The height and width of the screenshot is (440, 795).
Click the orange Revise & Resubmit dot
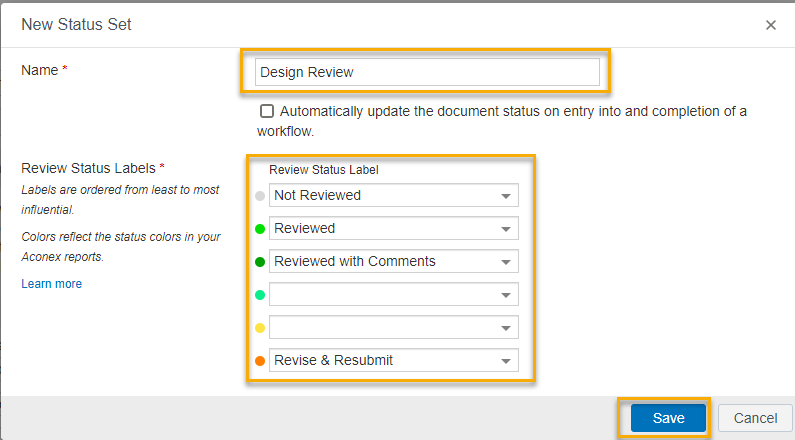click(x=260, y=361)
